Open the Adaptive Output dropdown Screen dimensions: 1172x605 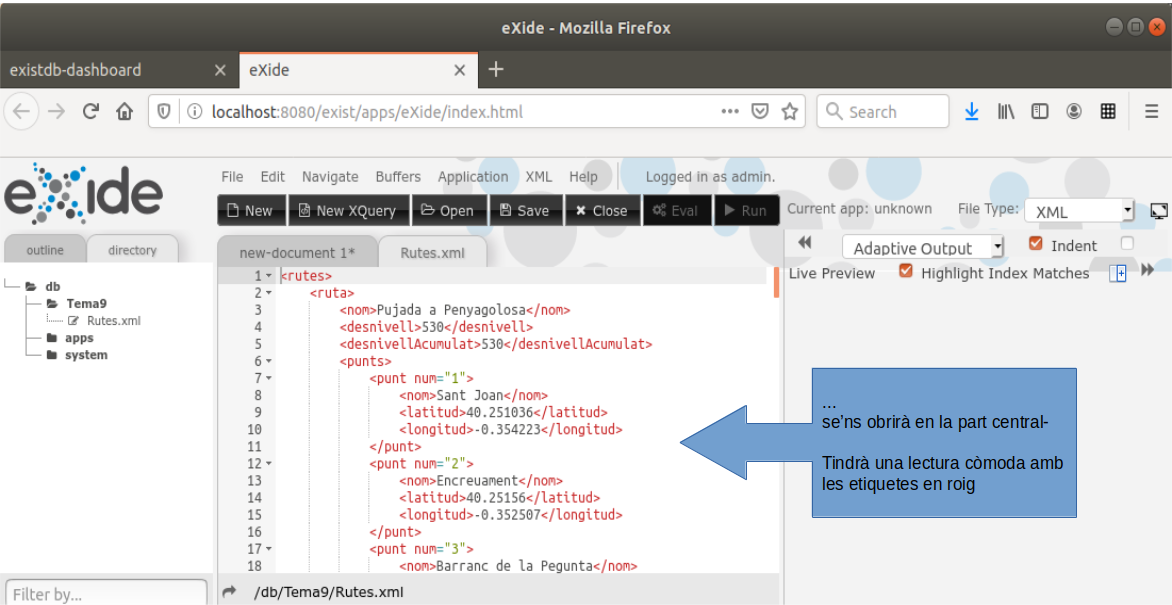923,248
